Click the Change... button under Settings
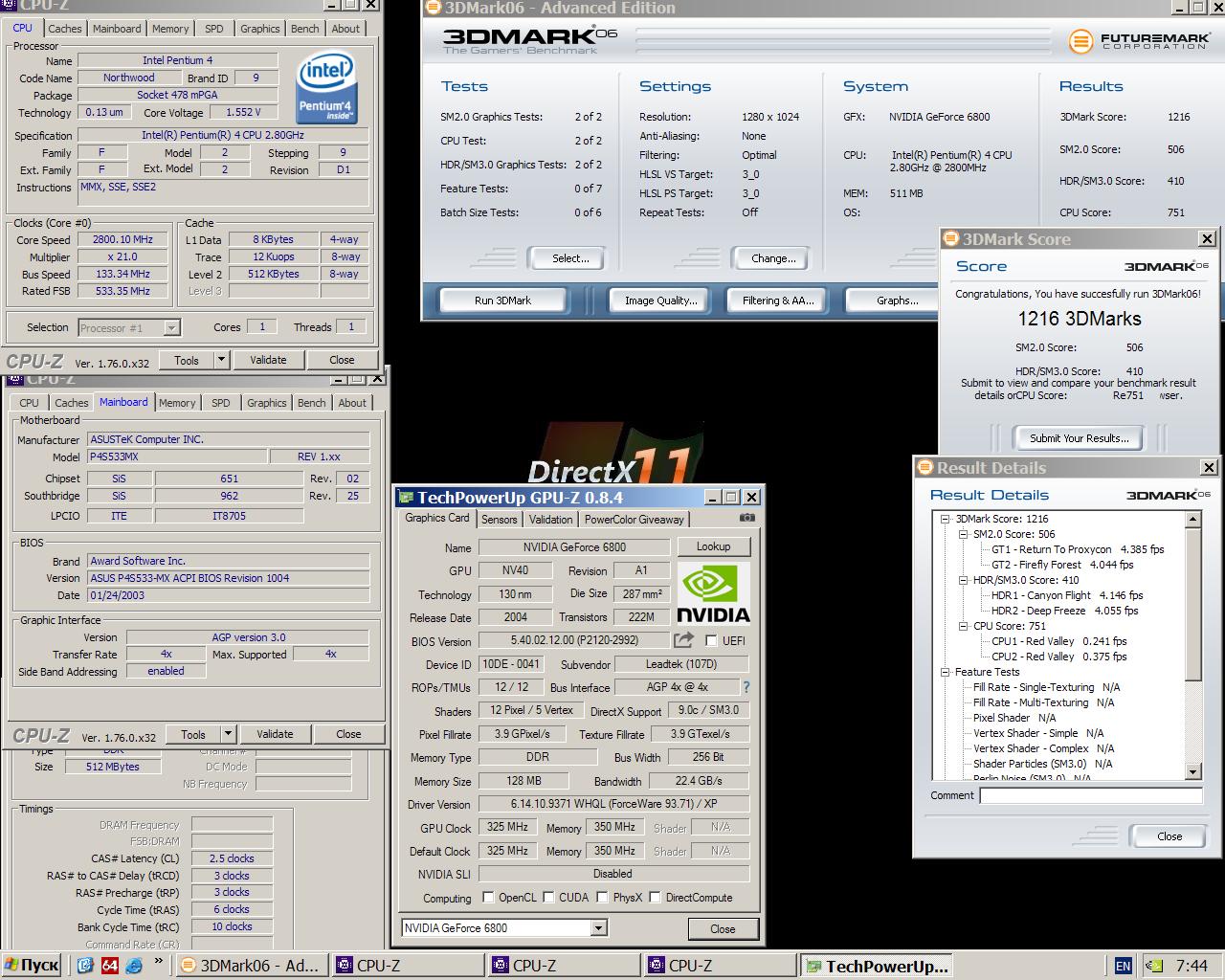 pos(773,258)
